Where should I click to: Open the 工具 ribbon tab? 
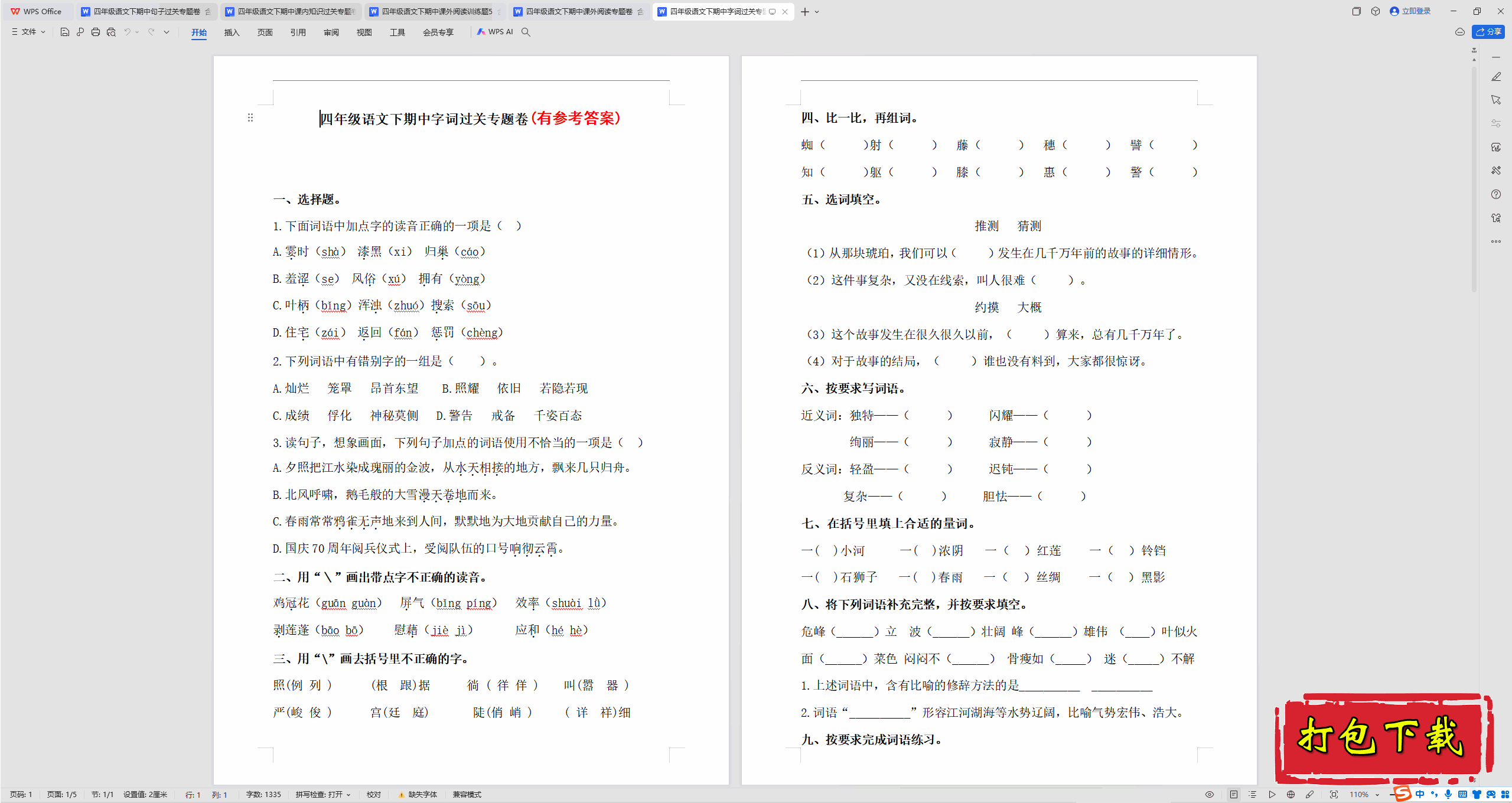[397, 32]
